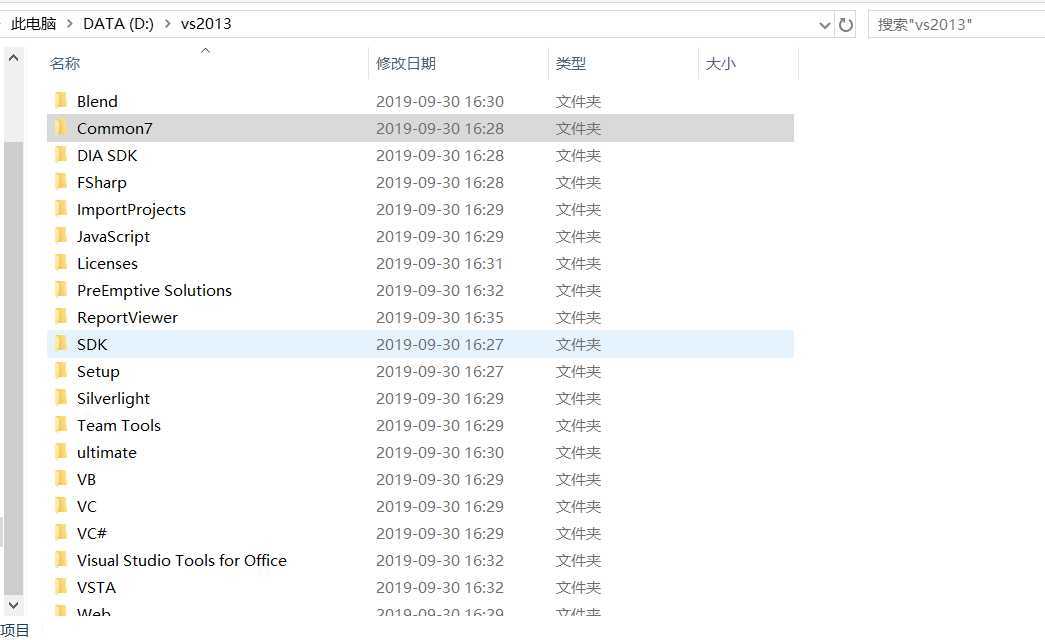Expand the chevron after DATA (D:) in breadcrumb
The image size is (1045, 640).
click(167, 24)
